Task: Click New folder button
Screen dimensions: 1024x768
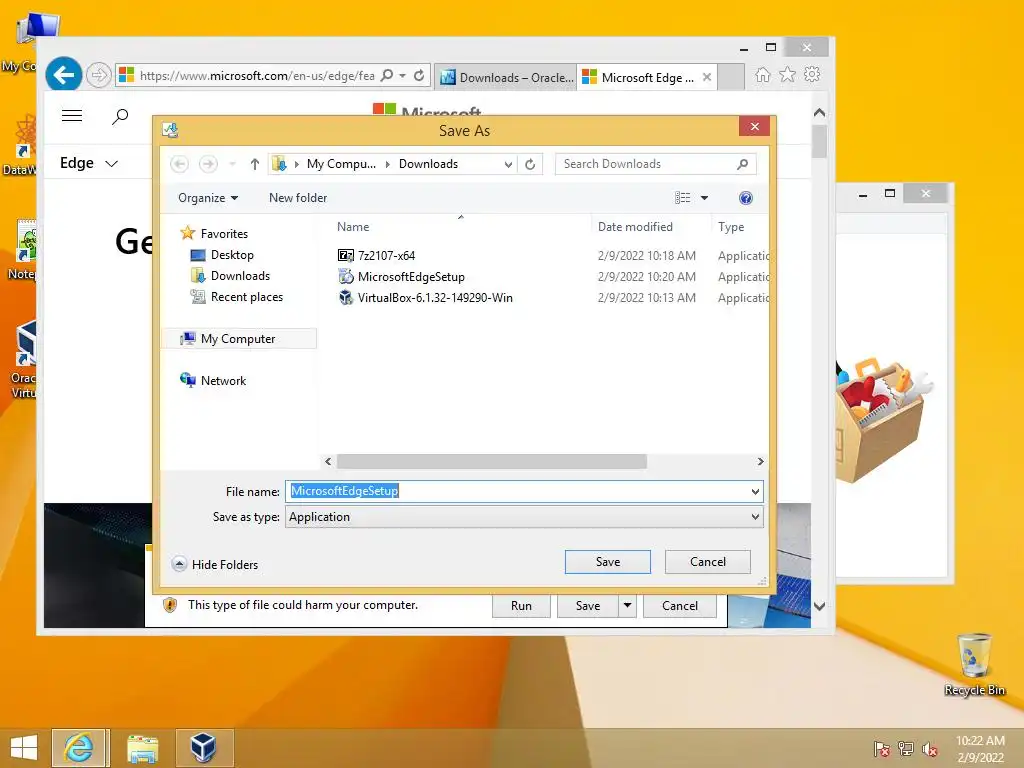Action: [298, 198]
